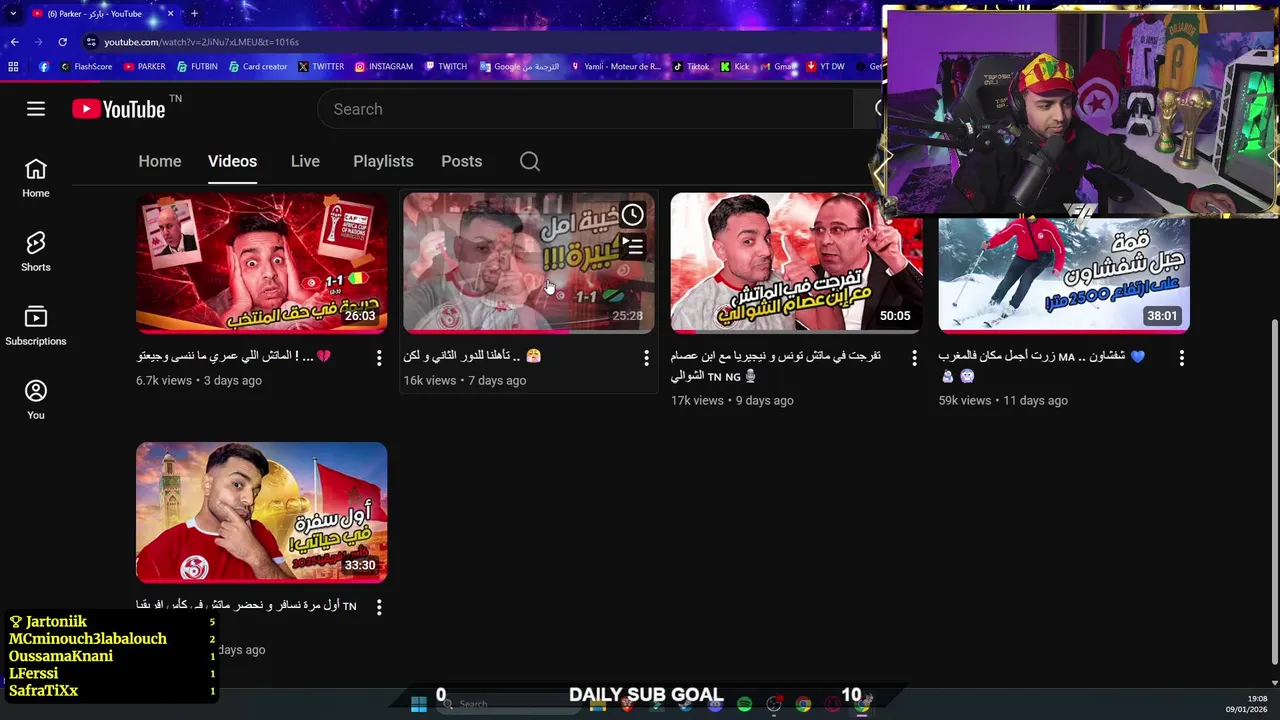1280x720 pixels.
Task: Open the Windows Start button
Action: click(419, 704)
